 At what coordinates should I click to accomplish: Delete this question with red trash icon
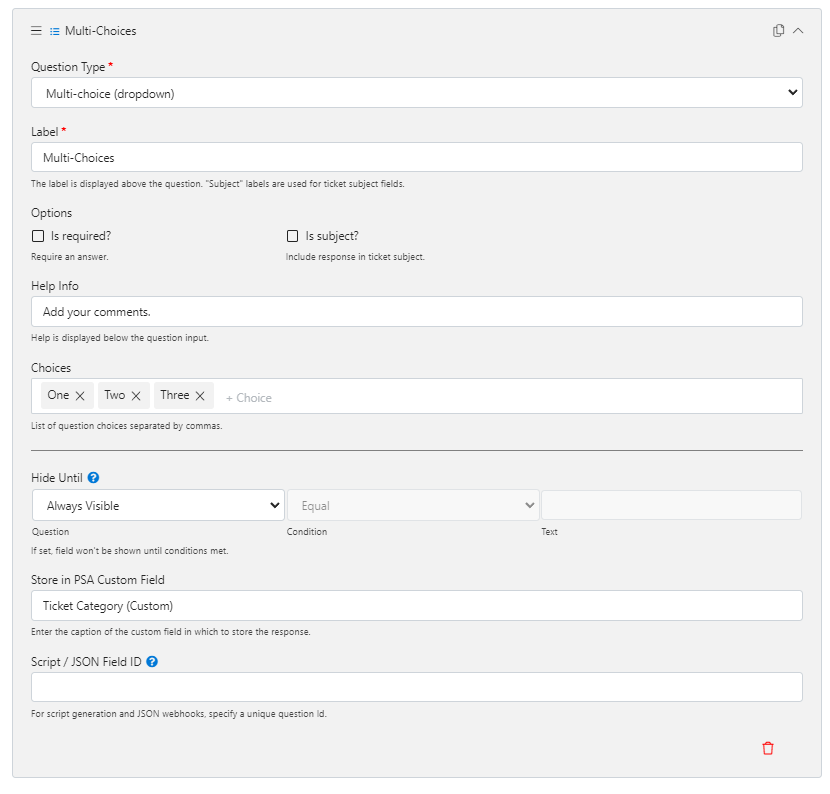(768, 748)
